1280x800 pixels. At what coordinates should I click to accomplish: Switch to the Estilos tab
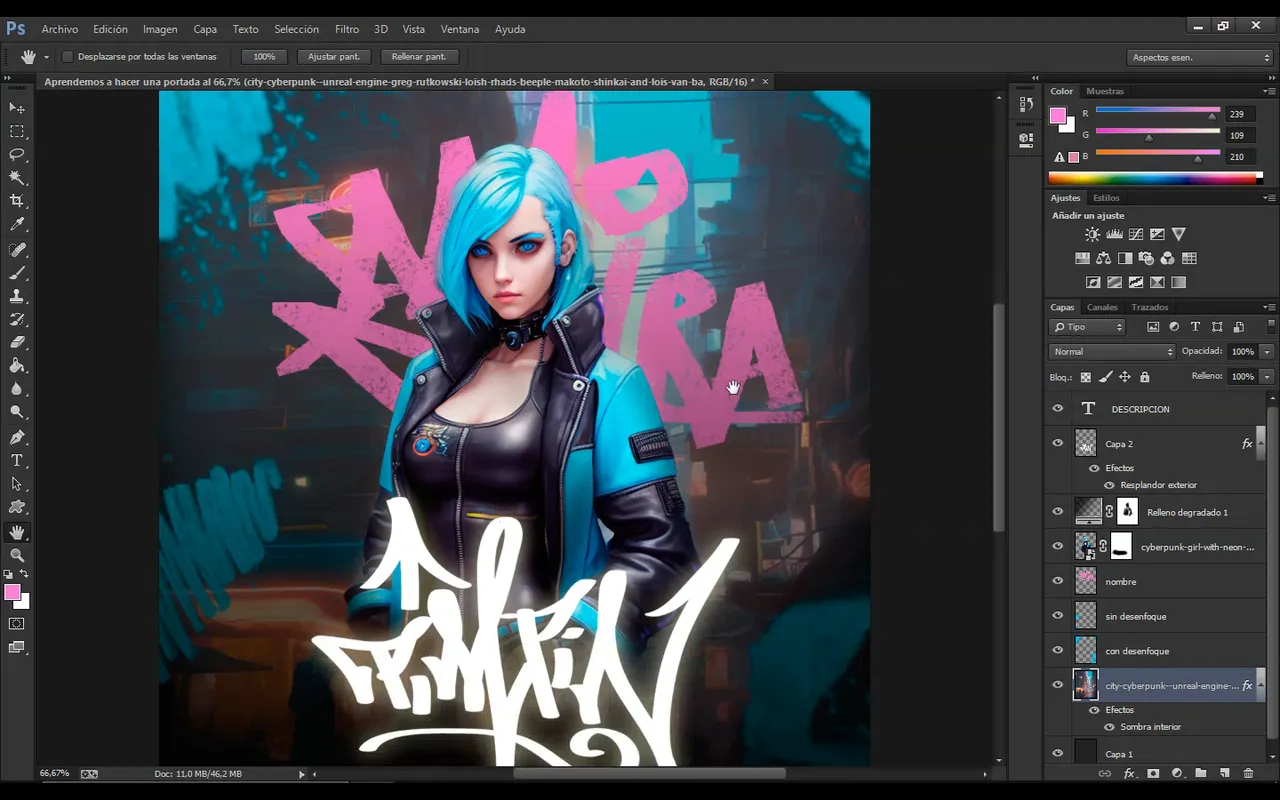point(1106,198)
